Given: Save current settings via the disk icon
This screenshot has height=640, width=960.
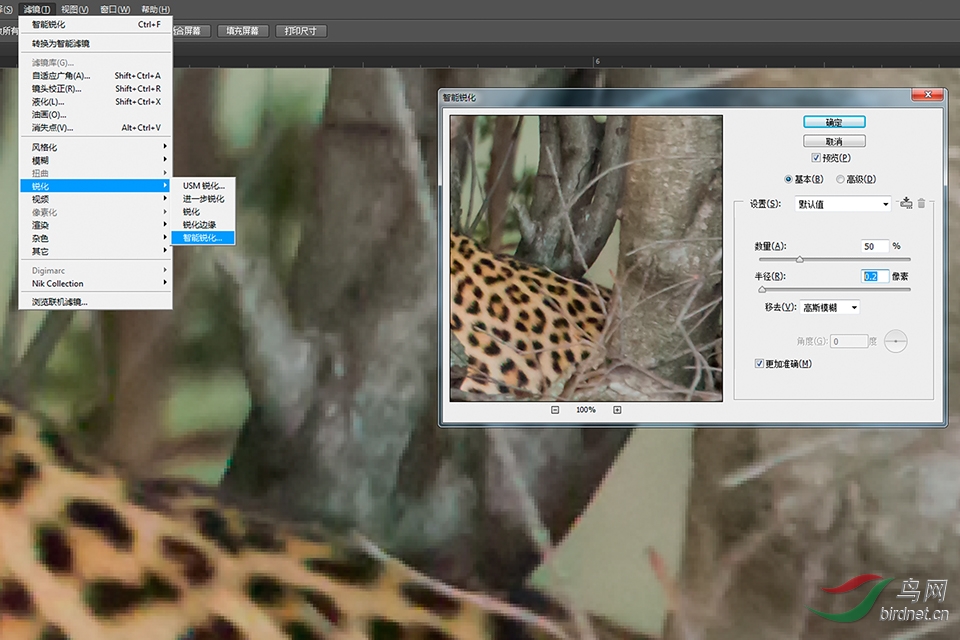Looking at the screenshot, I should point(906,203).
